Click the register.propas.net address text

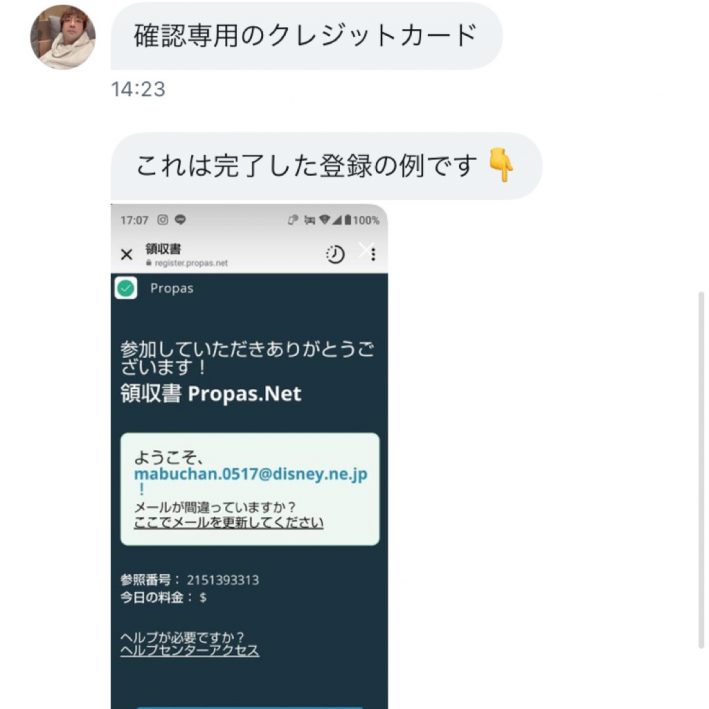click(191, 263)
